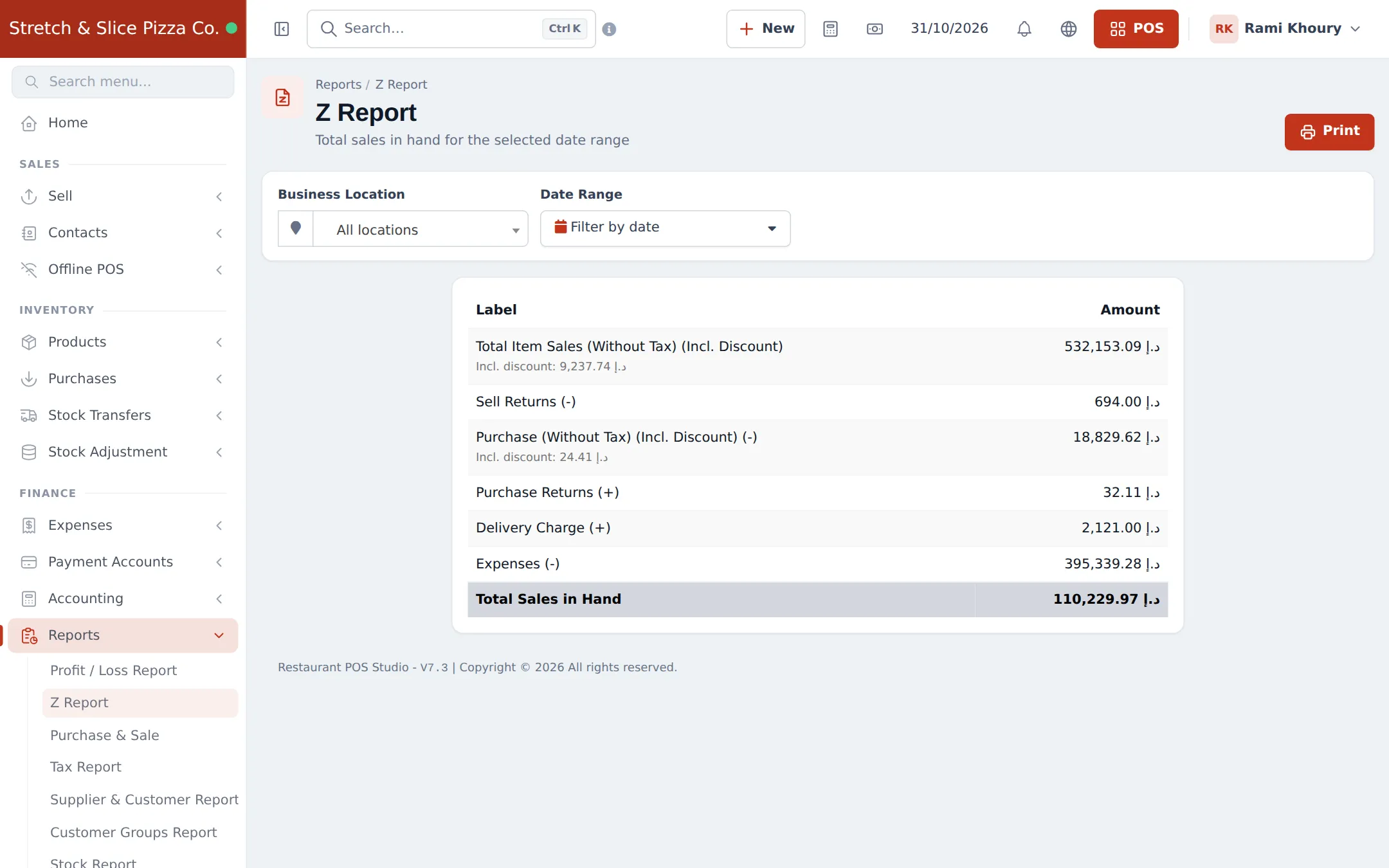Click the info icon beside the search box
The width and height of the screenshot is (1389, 868).
tap(609, 29)
